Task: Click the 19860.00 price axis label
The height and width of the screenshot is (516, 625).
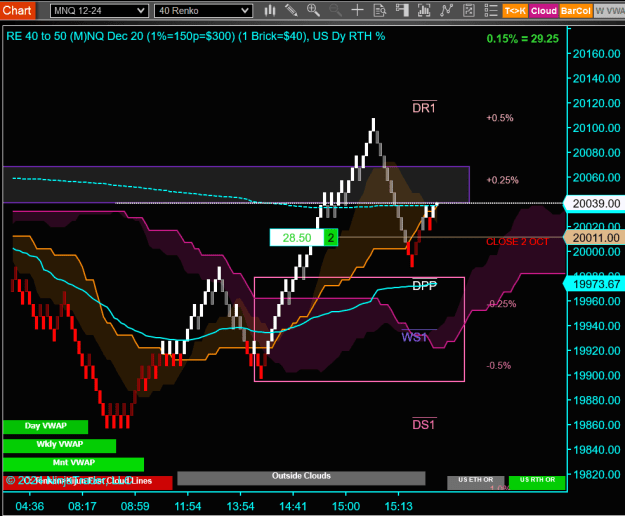Action: [x=596, y=425]
